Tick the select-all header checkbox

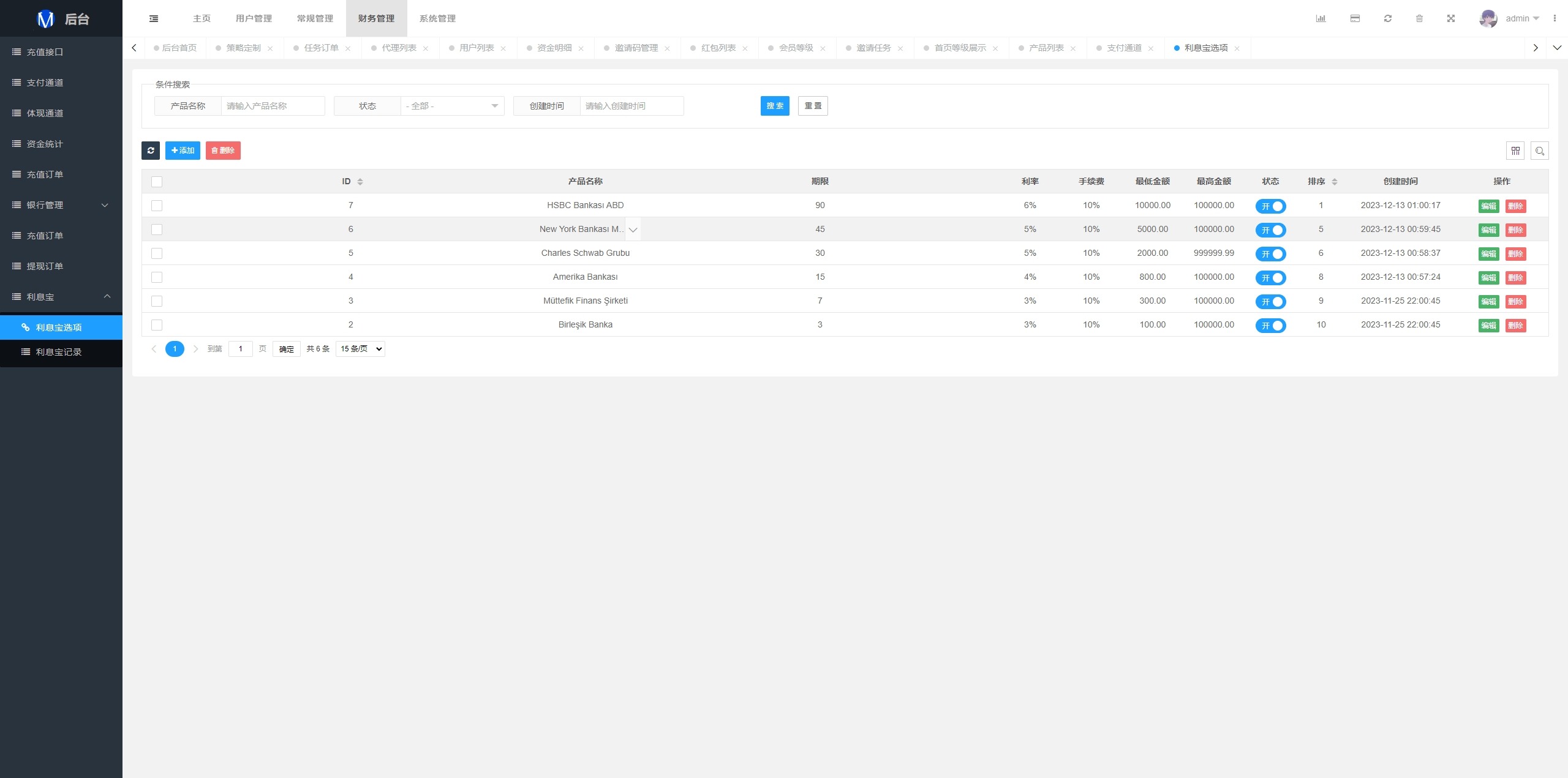[x=157, y=182]
